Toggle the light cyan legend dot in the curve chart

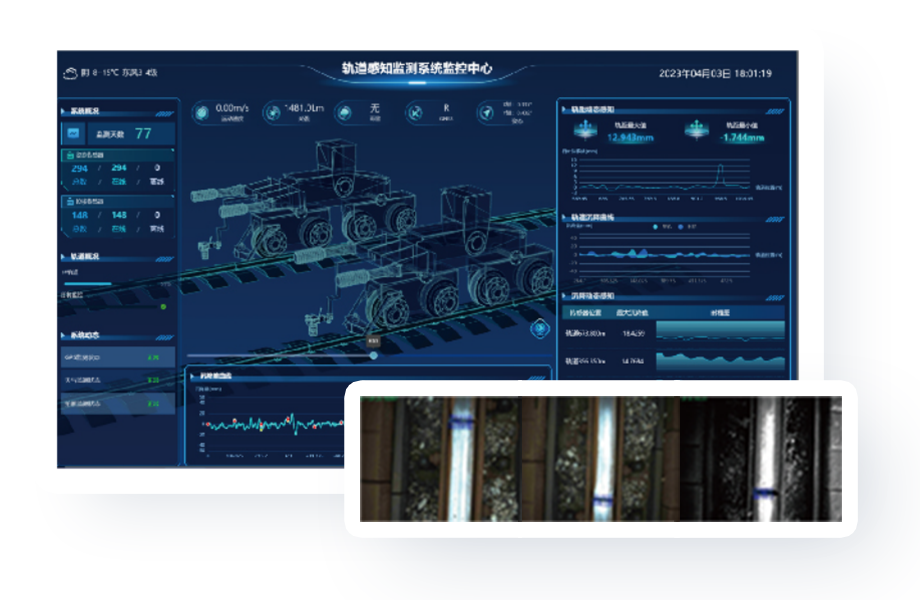coord(655,227)
